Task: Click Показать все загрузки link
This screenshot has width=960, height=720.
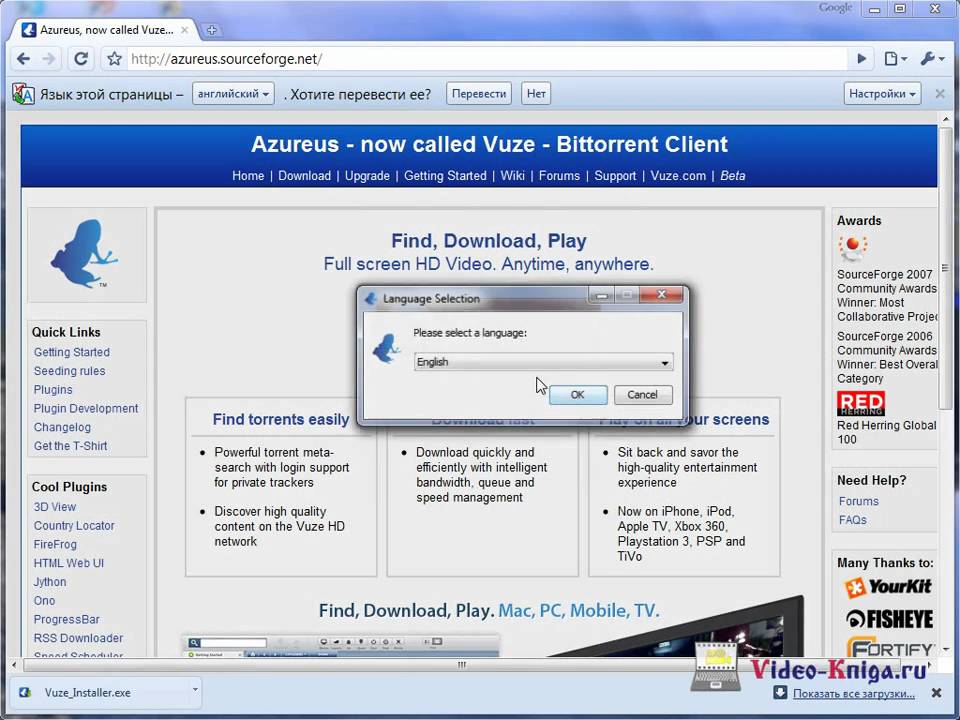Action: coord(853,694)
